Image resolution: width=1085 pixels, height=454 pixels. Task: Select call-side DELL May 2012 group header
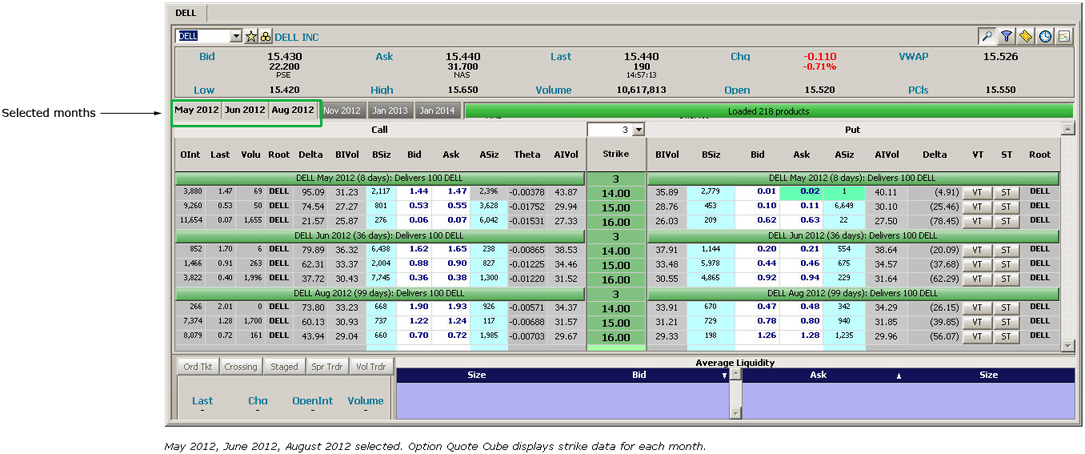(380, 179)
